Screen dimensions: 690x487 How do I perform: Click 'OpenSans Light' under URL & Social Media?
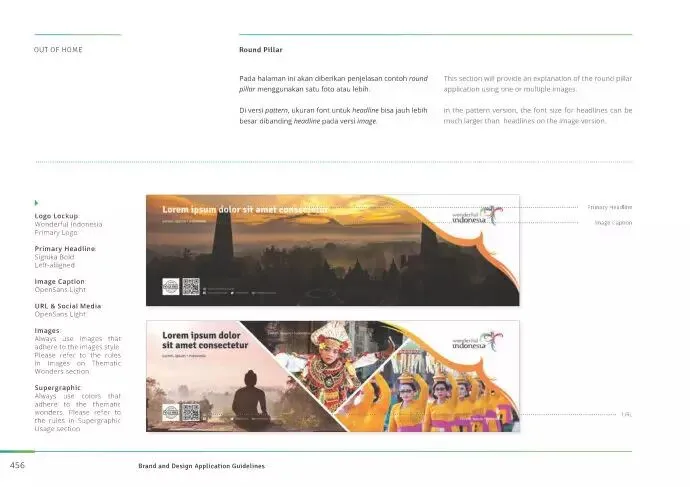tap(60, 314)
